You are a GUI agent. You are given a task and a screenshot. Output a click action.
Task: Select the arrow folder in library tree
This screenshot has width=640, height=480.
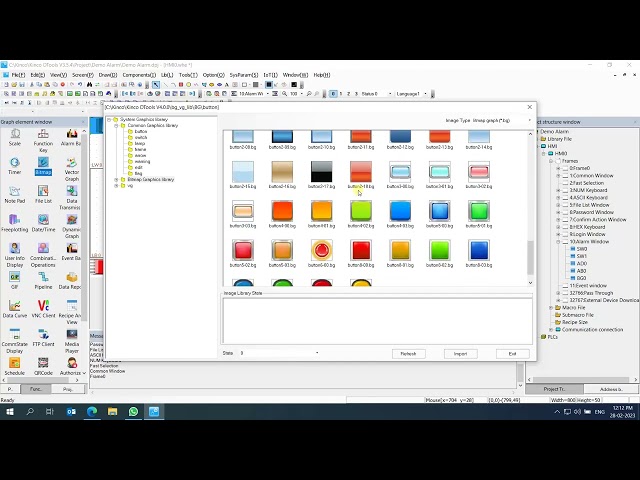(x=138, y=156)
